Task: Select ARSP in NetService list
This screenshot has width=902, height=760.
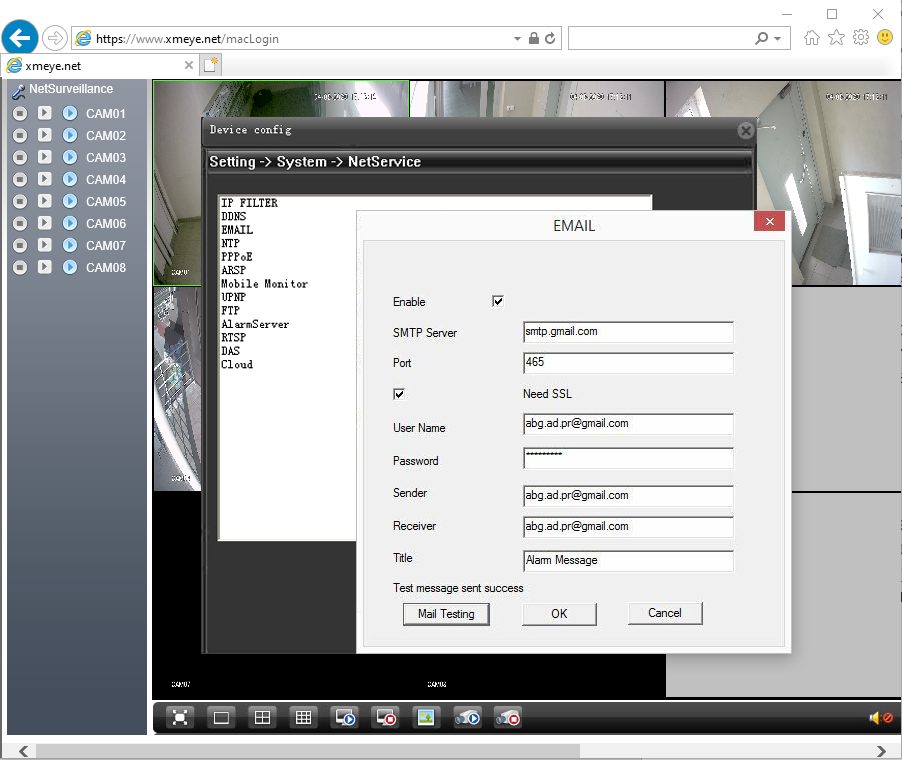Action: coord(234,270)
